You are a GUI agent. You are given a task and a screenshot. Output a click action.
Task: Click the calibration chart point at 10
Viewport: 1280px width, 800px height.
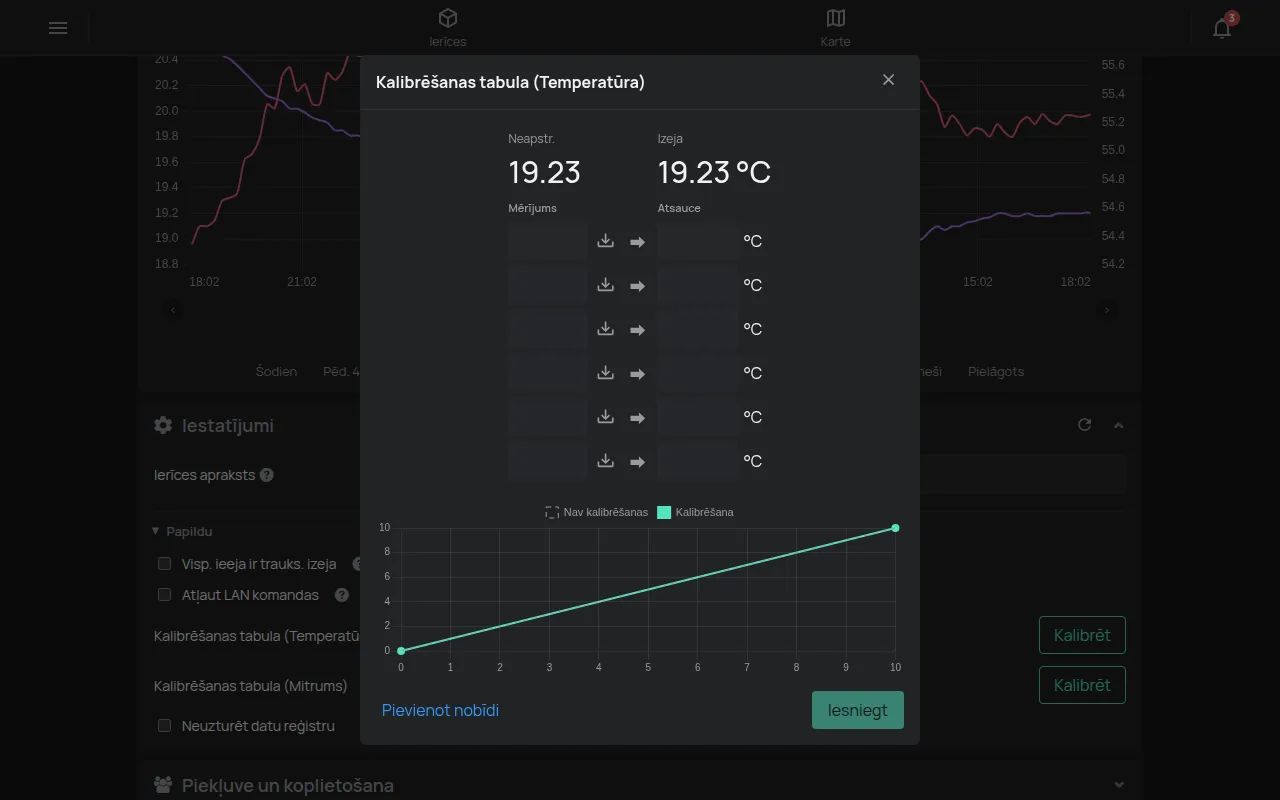click(x=895, y=528)
